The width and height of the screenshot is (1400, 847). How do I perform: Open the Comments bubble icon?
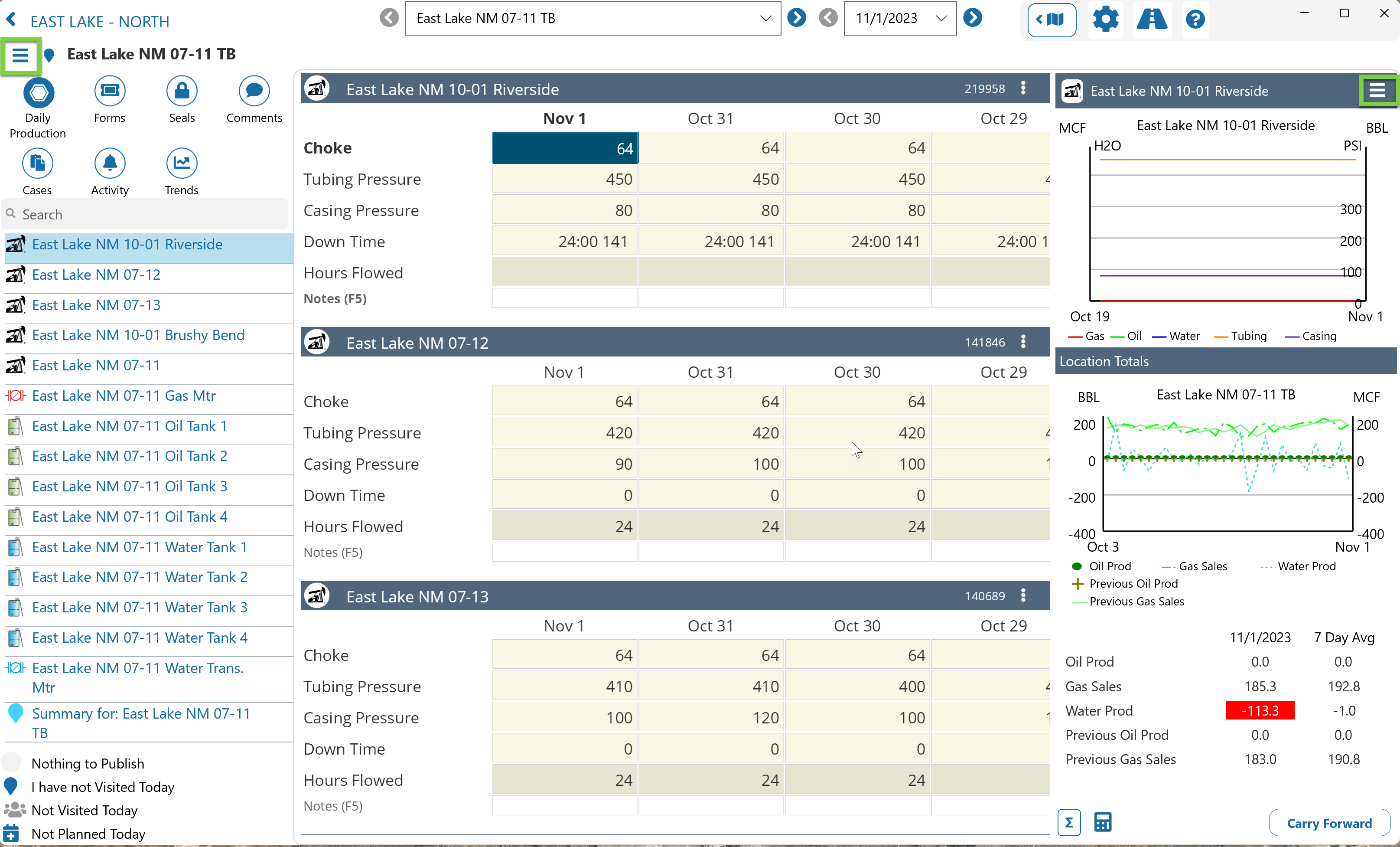click(254, 91)
